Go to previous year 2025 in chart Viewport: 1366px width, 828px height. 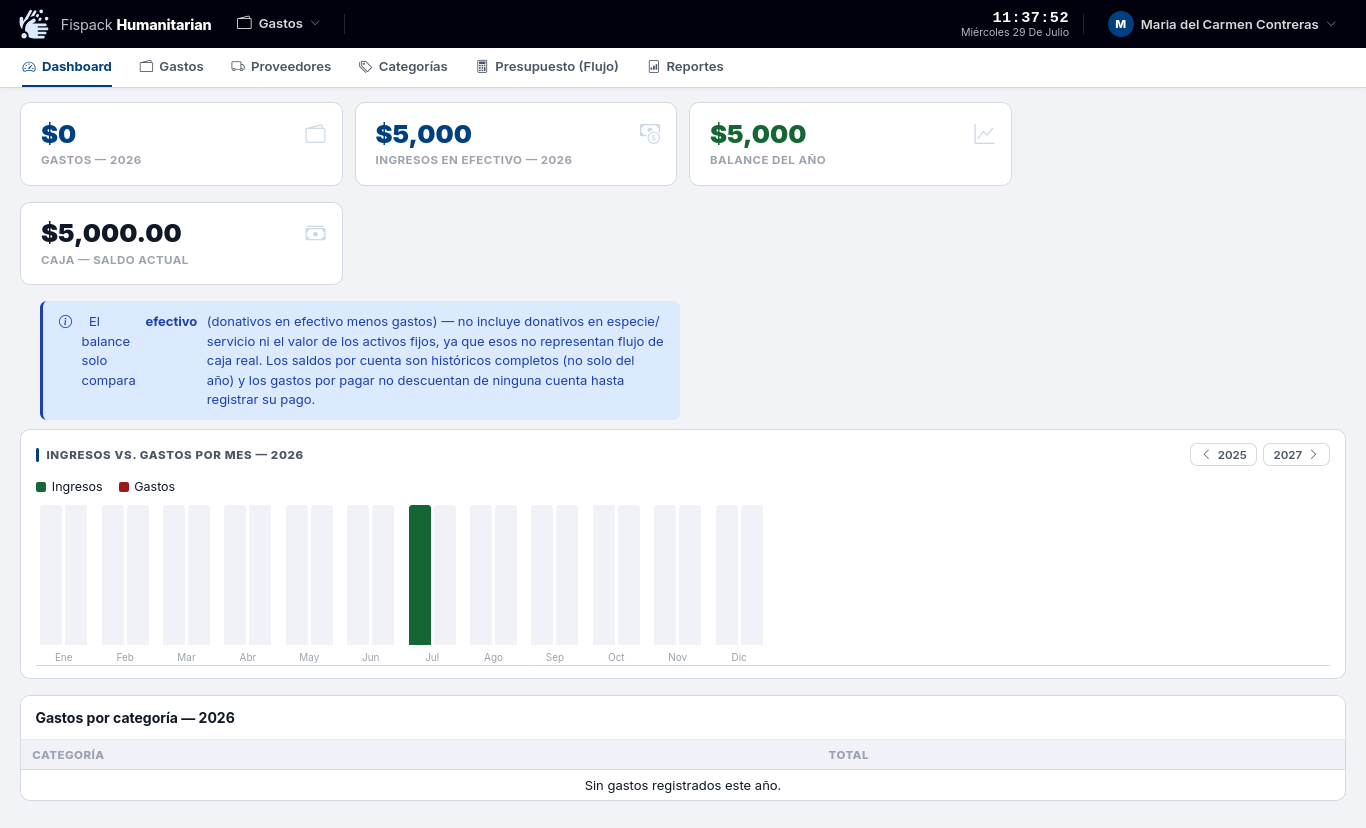click(x=1223, y=455)
